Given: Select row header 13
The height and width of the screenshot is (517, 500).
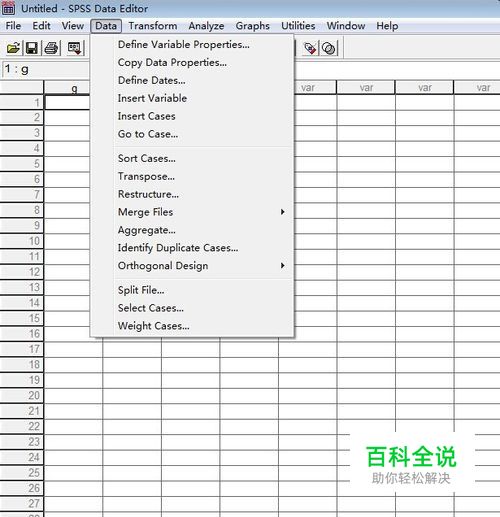Looking at the screenshot, I should (x=22, y=287).
